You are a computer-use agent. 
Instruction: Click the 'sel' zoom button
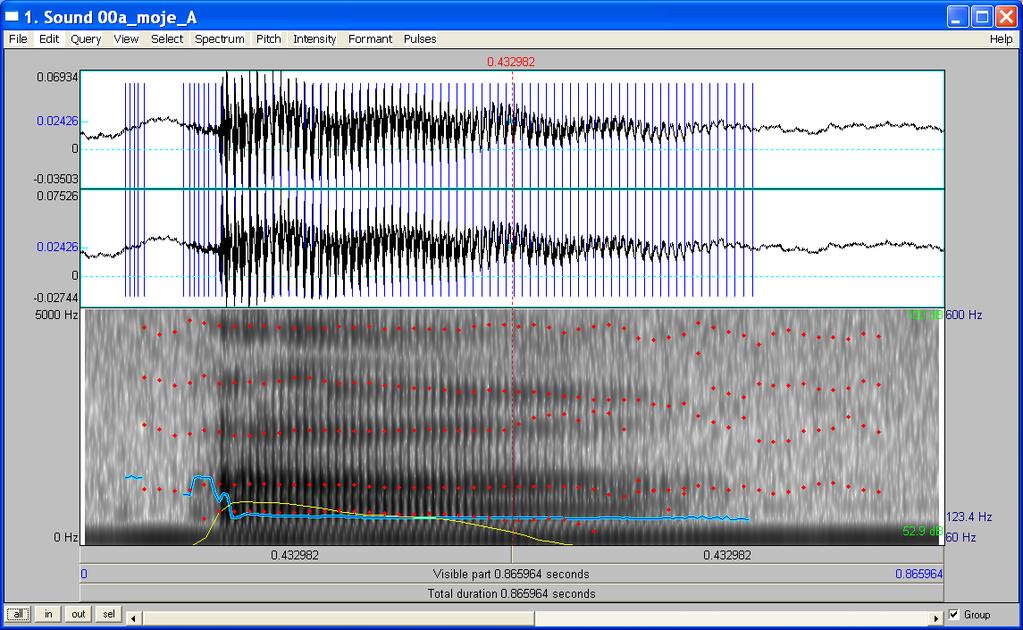109,614
